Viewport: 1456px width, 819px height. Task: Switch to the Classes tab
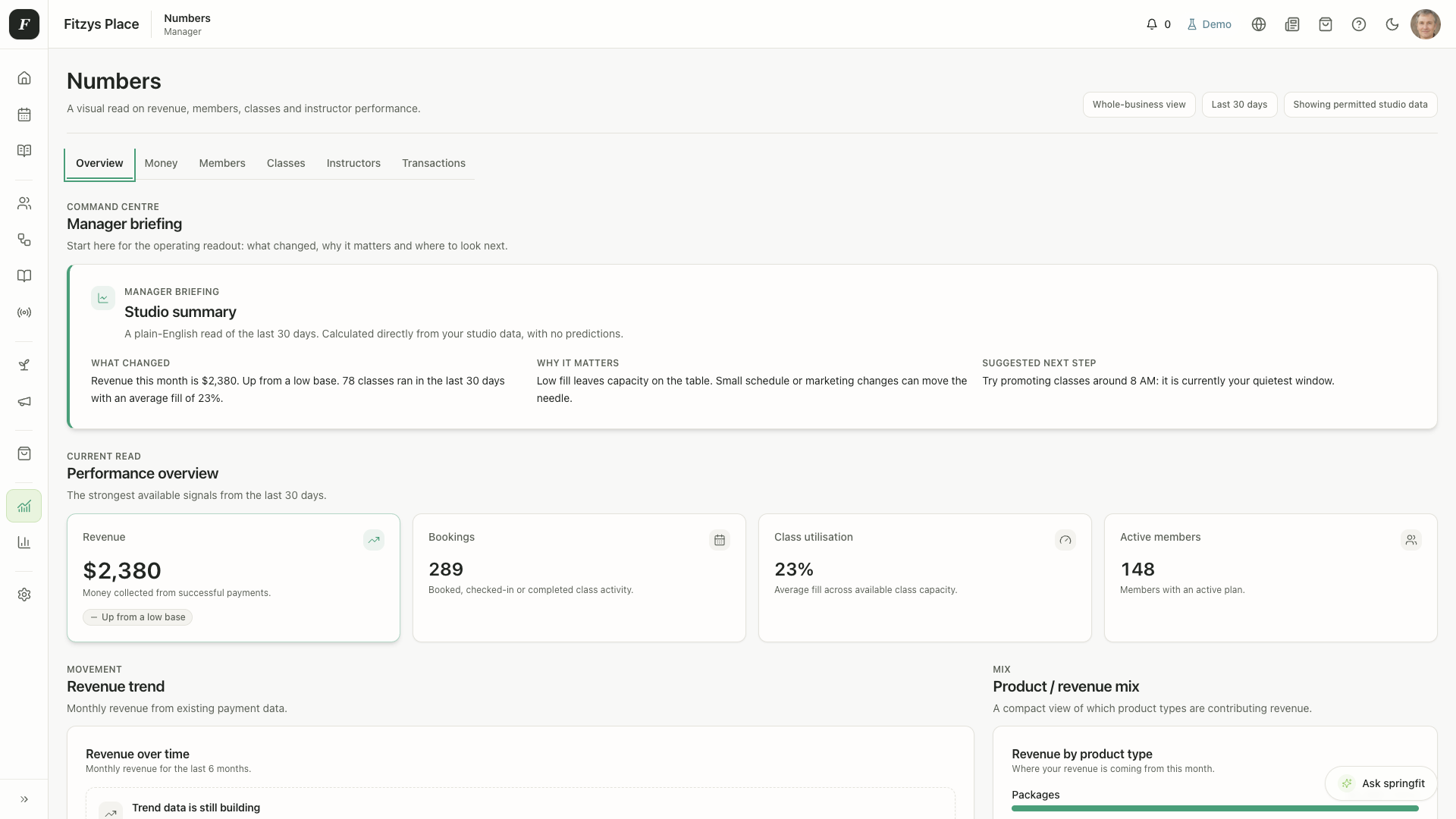click(x=286, y=164)
